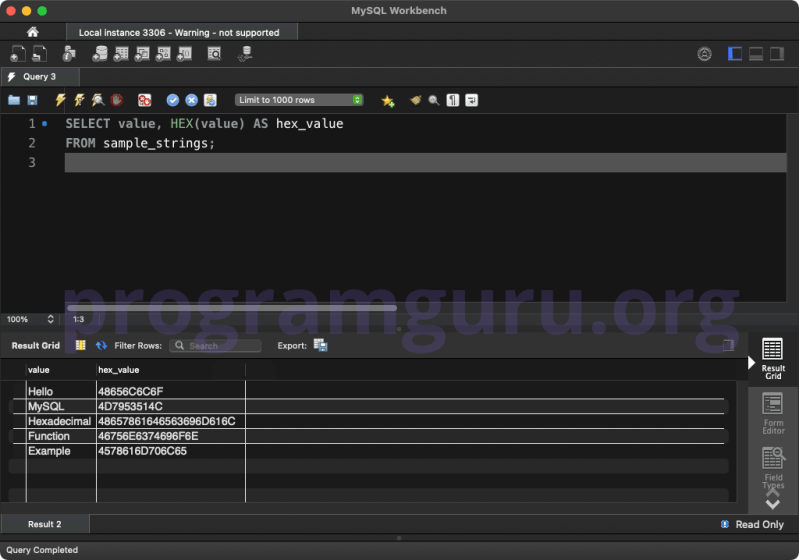Refresh the result grid data
Screen dimensions: 799x560
tap(101, 345)
